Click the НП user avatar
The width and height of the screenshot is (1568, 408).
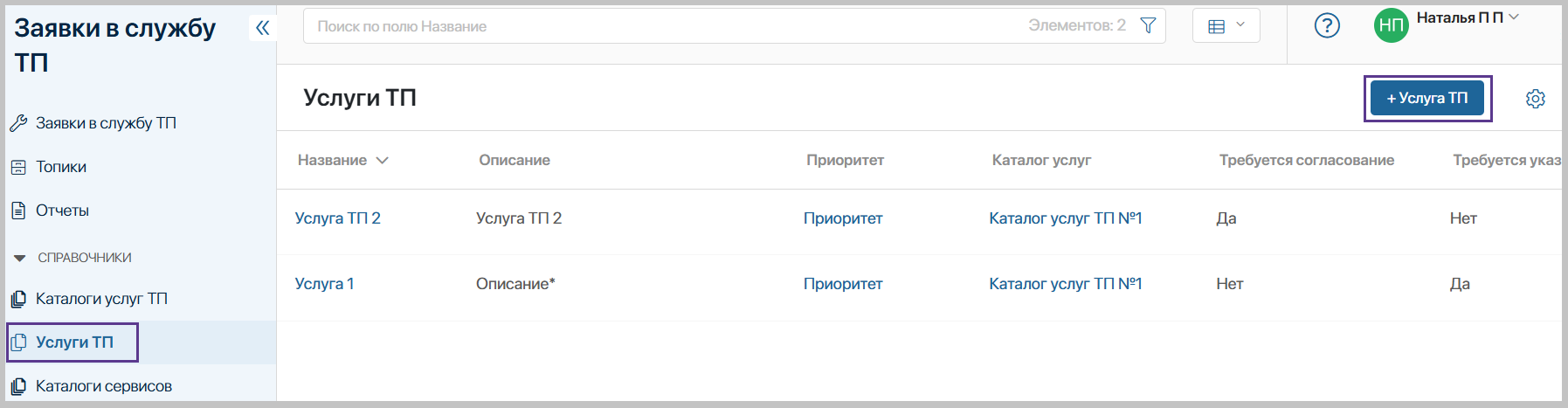(1391, 26)
